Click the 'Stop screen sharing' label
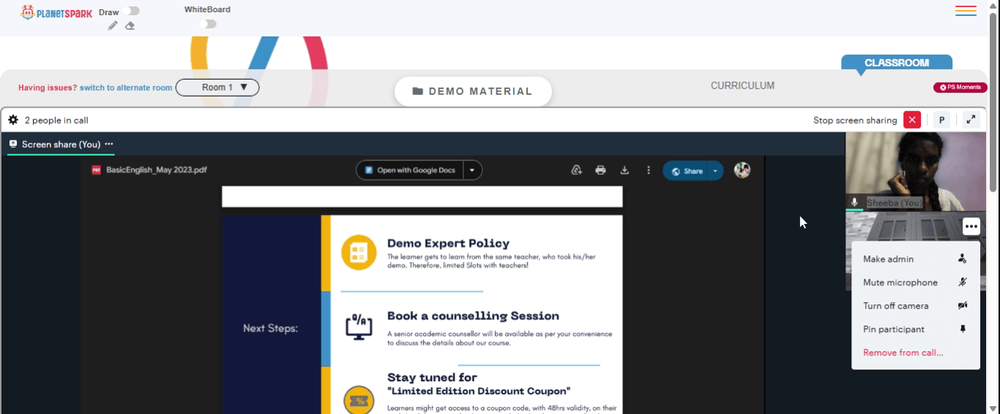The height and width of the screenshot is (414, 1000). tap(855, 120)
